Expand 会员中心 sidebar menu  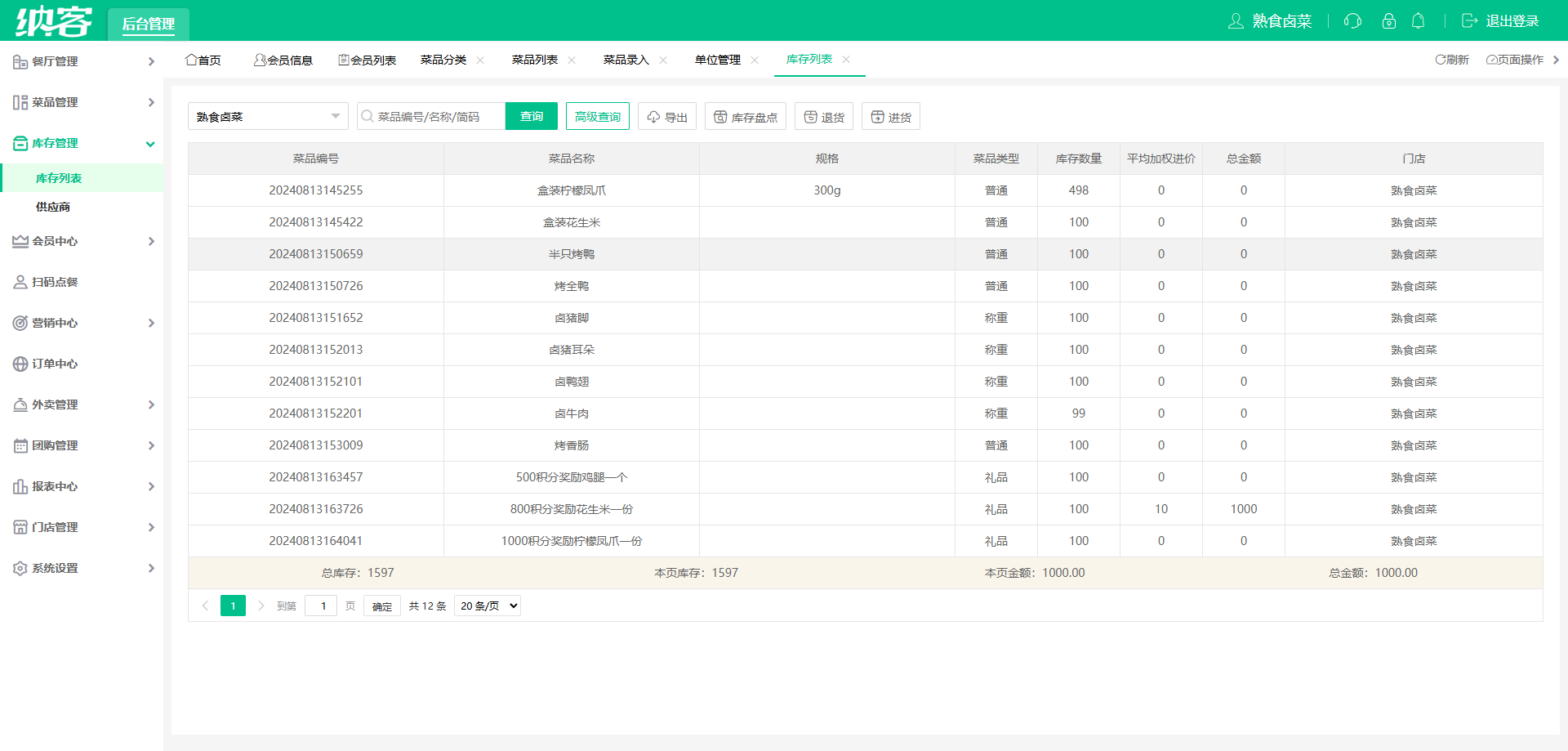pos(82,241)
